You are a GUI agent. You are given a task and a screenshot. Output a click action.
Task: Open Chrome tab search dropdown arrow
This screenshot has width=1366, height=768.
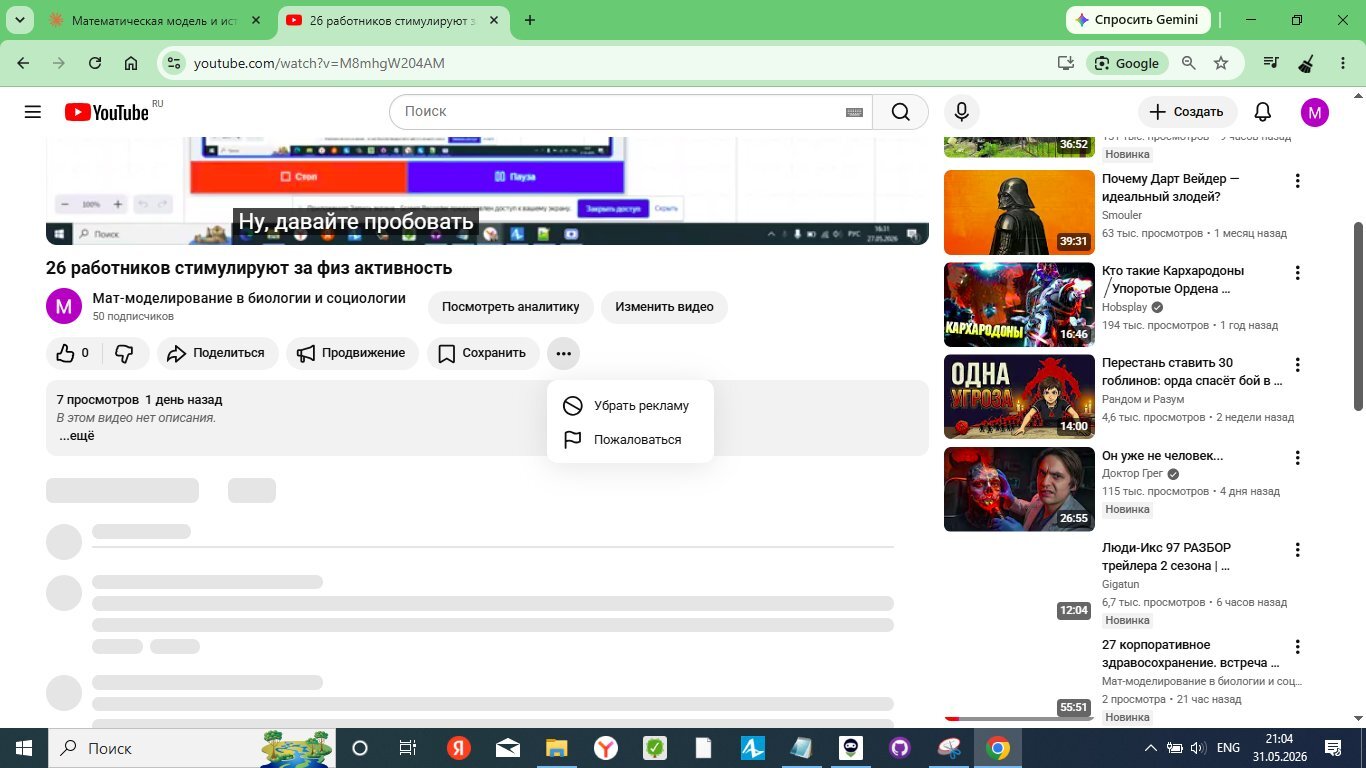[x=20, y=20]
